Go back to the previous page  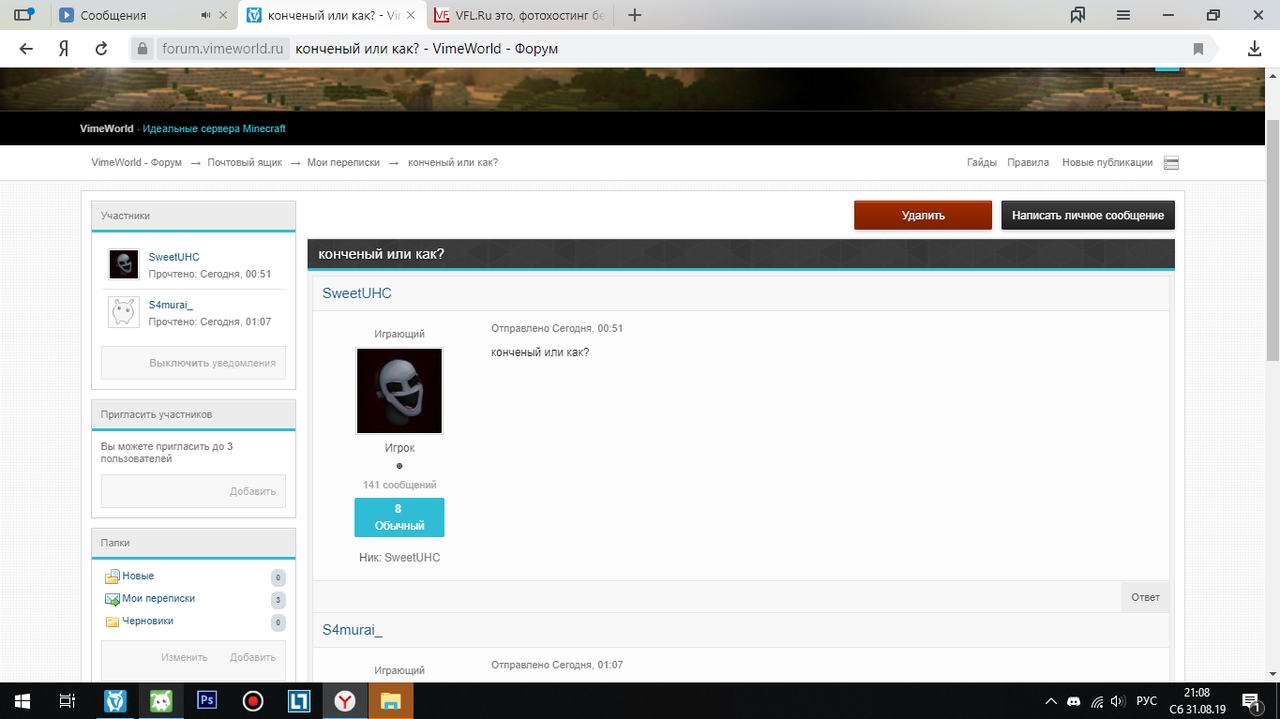(x=26, y=48)
